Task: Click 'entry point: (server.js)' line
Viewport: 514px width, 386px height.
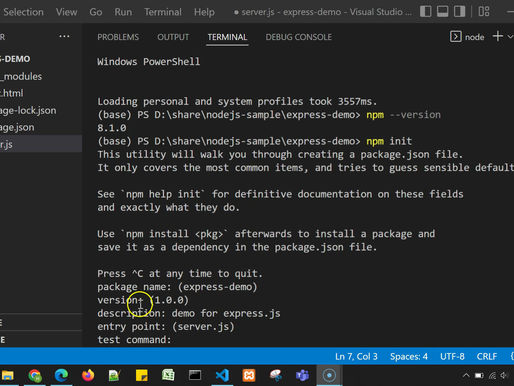Action: point(166,327)
